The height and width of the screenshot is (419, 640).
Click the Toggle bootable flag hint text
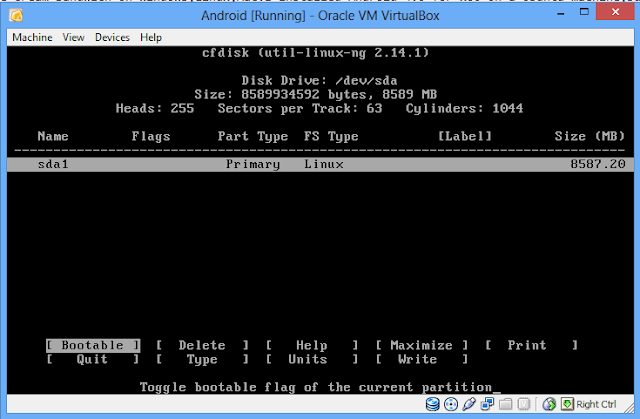click(x=316, y=387)
